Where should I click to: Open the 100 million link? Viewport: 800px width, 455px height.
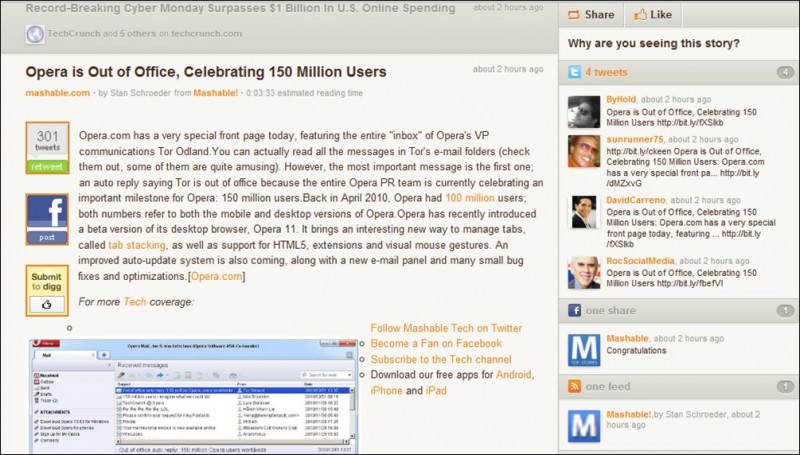[x=470, y=198]
